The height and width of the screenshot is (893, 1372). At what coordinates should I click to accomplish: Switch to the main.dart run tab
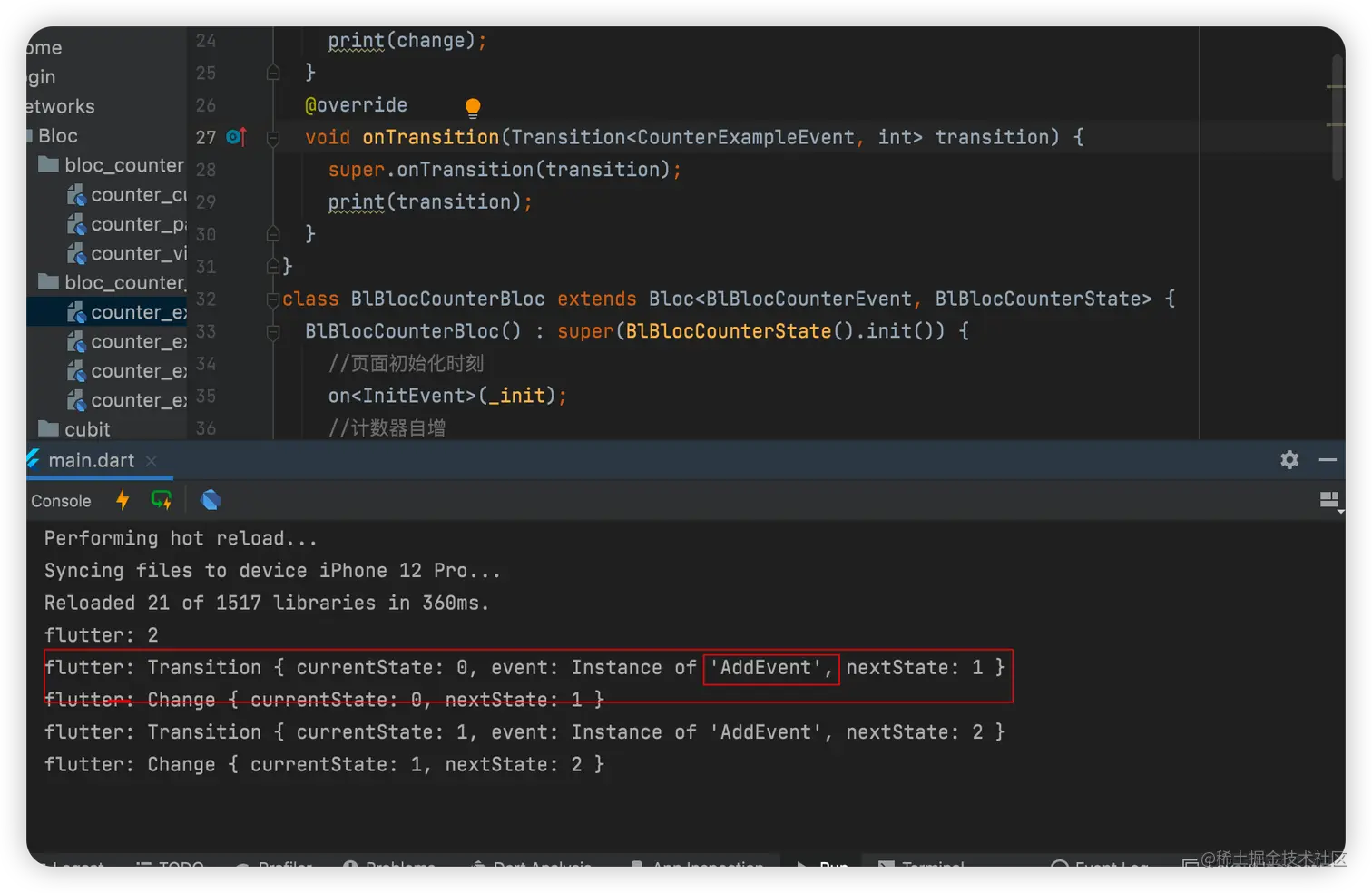tap(91, 460)
